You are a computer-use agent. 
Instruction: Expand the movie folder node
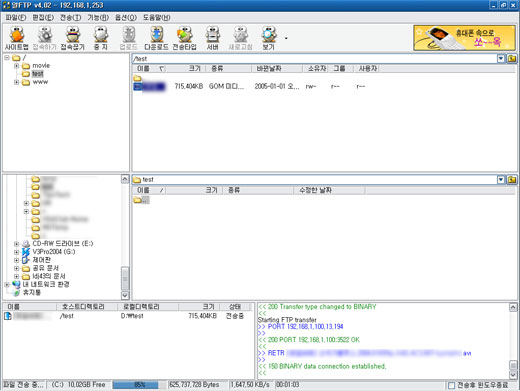16,66
